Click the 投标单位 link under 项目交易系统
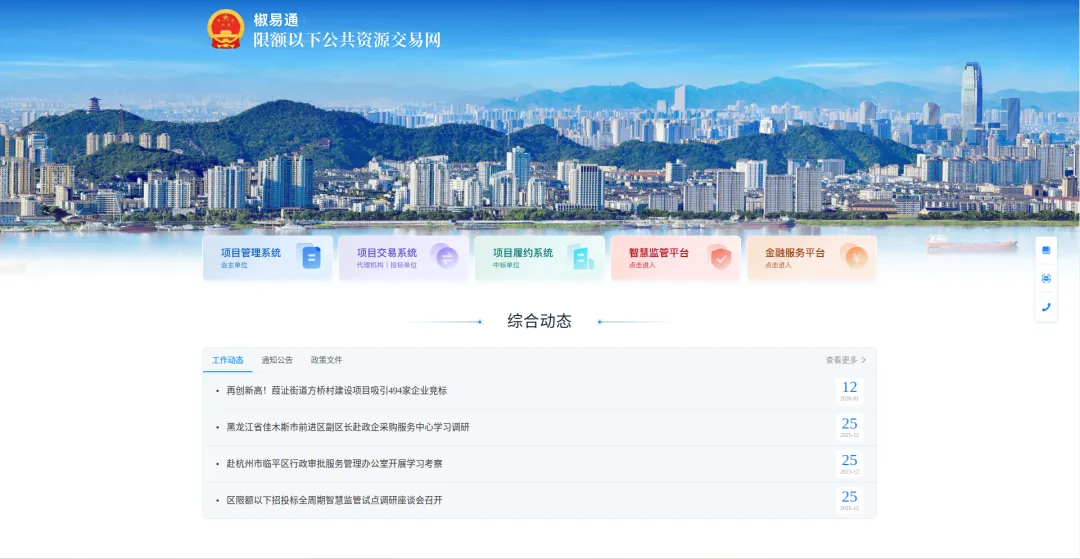Image resolution: width=1080 pixels, height=559 pixels. 404,266
